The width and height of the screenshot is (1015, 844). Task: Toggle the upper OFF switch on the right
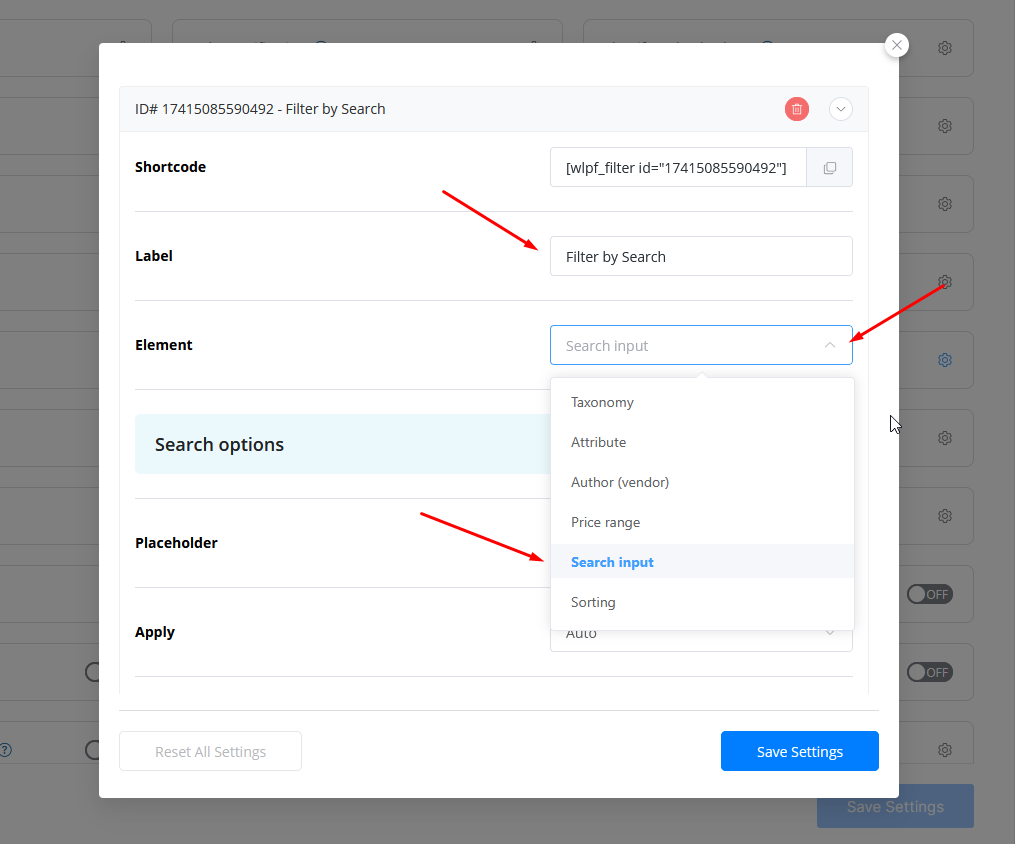click(x=929, y=594)
